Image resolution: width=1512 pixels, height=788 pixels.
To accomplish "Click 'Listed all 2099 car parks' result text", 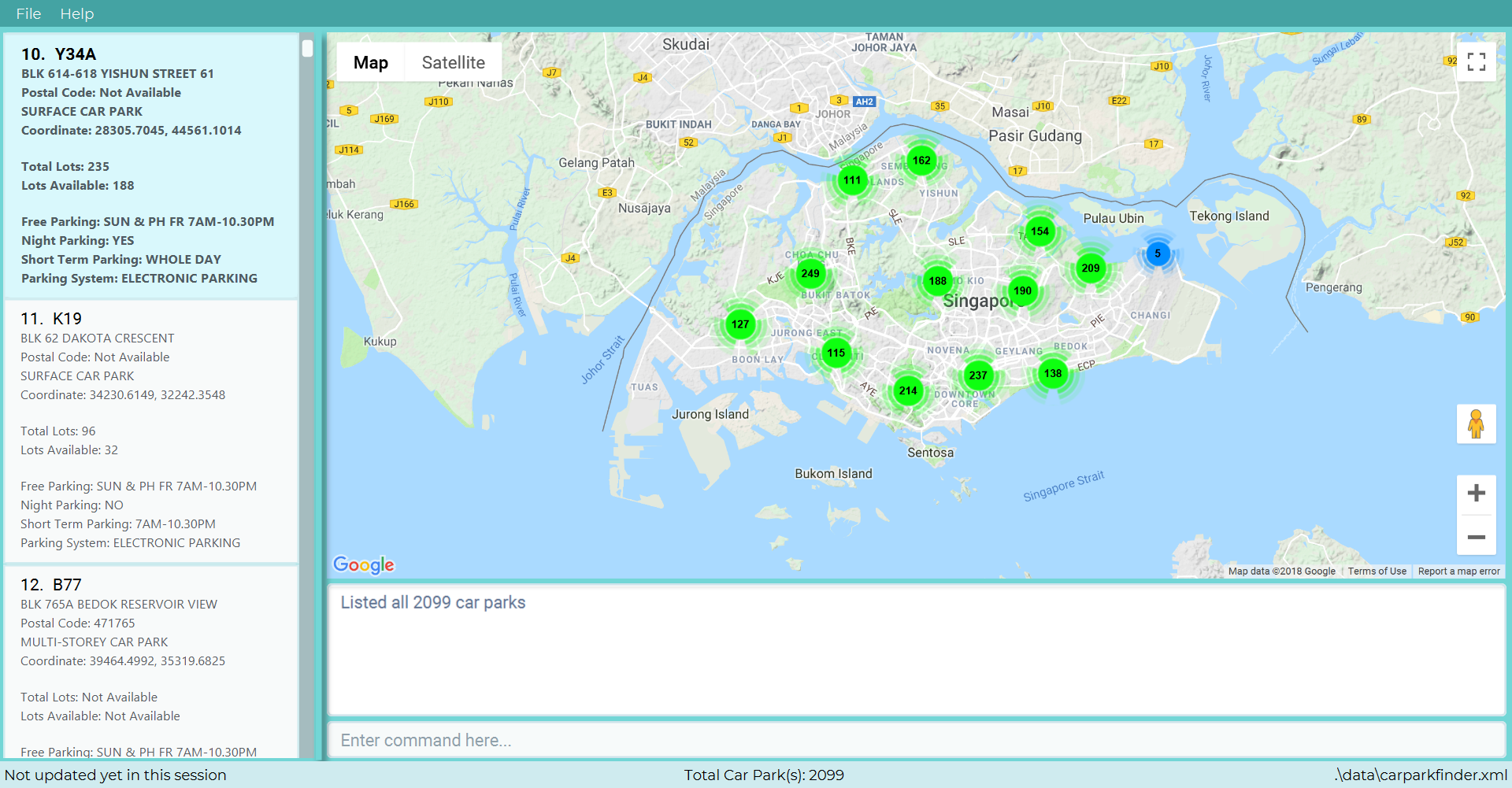I will click(x=433, y=602).
